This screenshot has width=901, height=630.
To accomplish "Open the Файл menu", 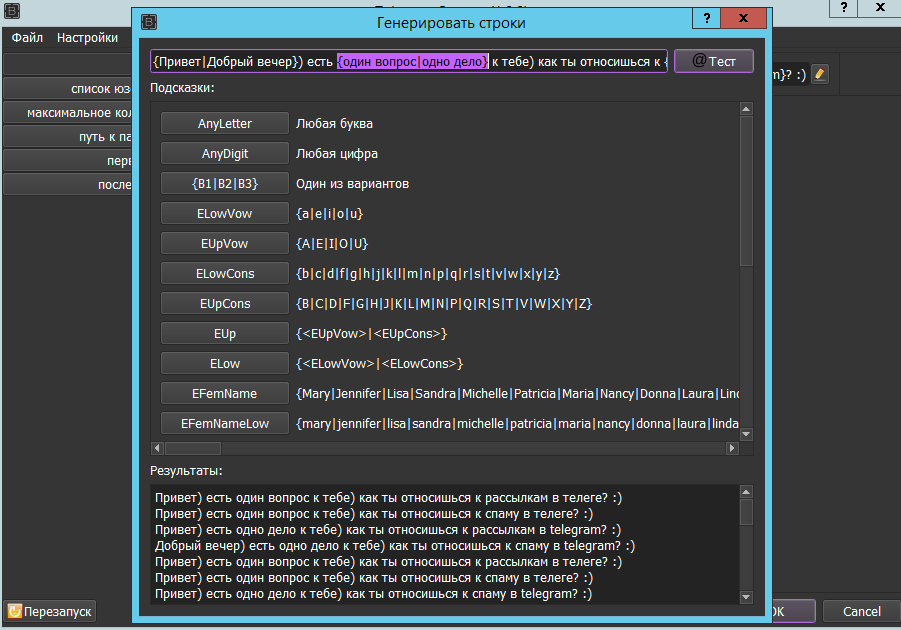I will click(x=27, y=38).
